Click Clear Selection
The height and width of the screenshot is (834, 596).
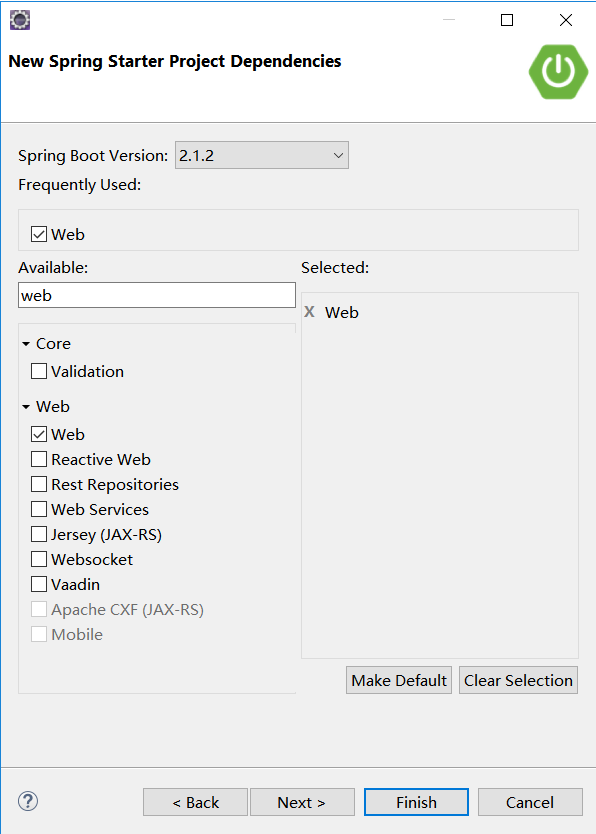(x=518, y=680)
